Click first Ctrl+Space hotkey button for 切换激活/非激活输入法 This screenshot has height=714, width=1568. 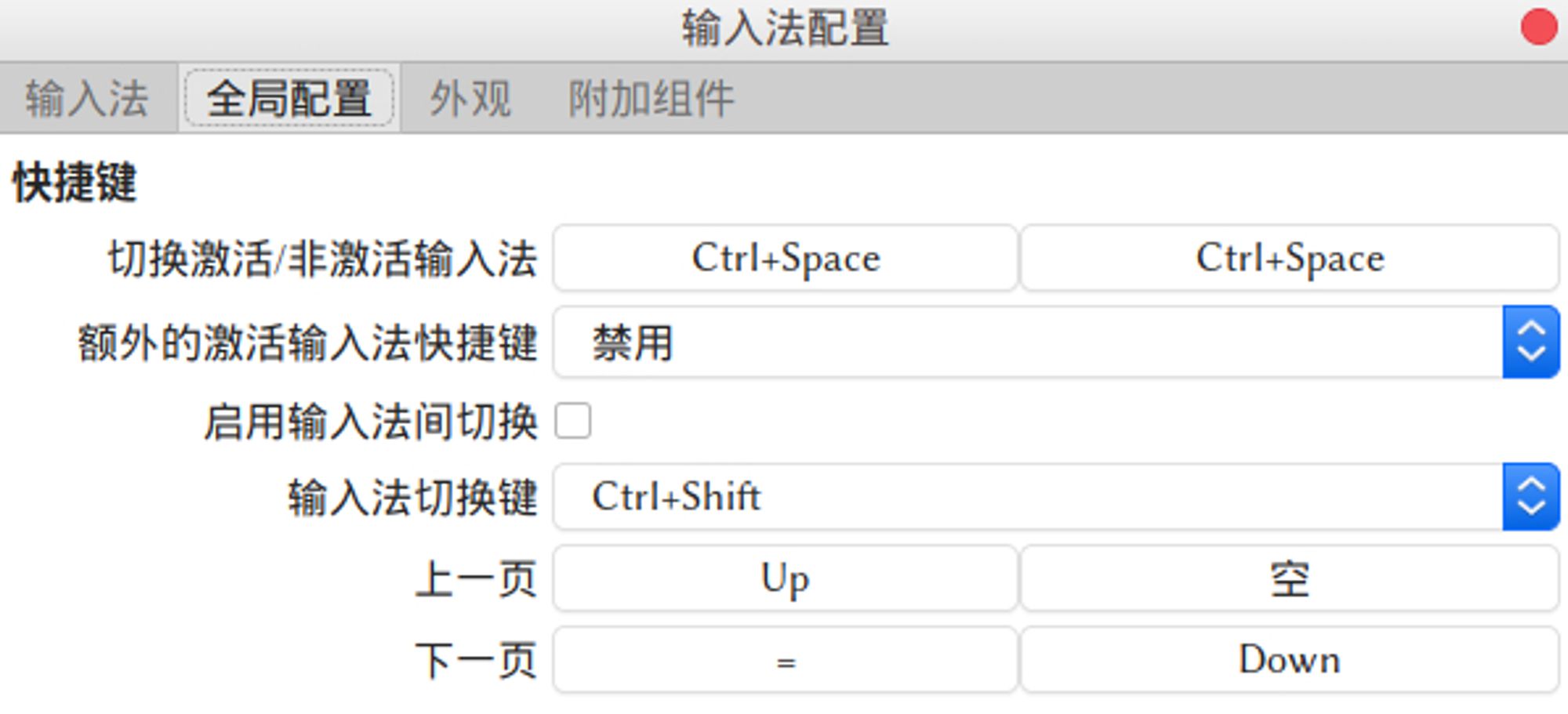[x=786, y=258]
